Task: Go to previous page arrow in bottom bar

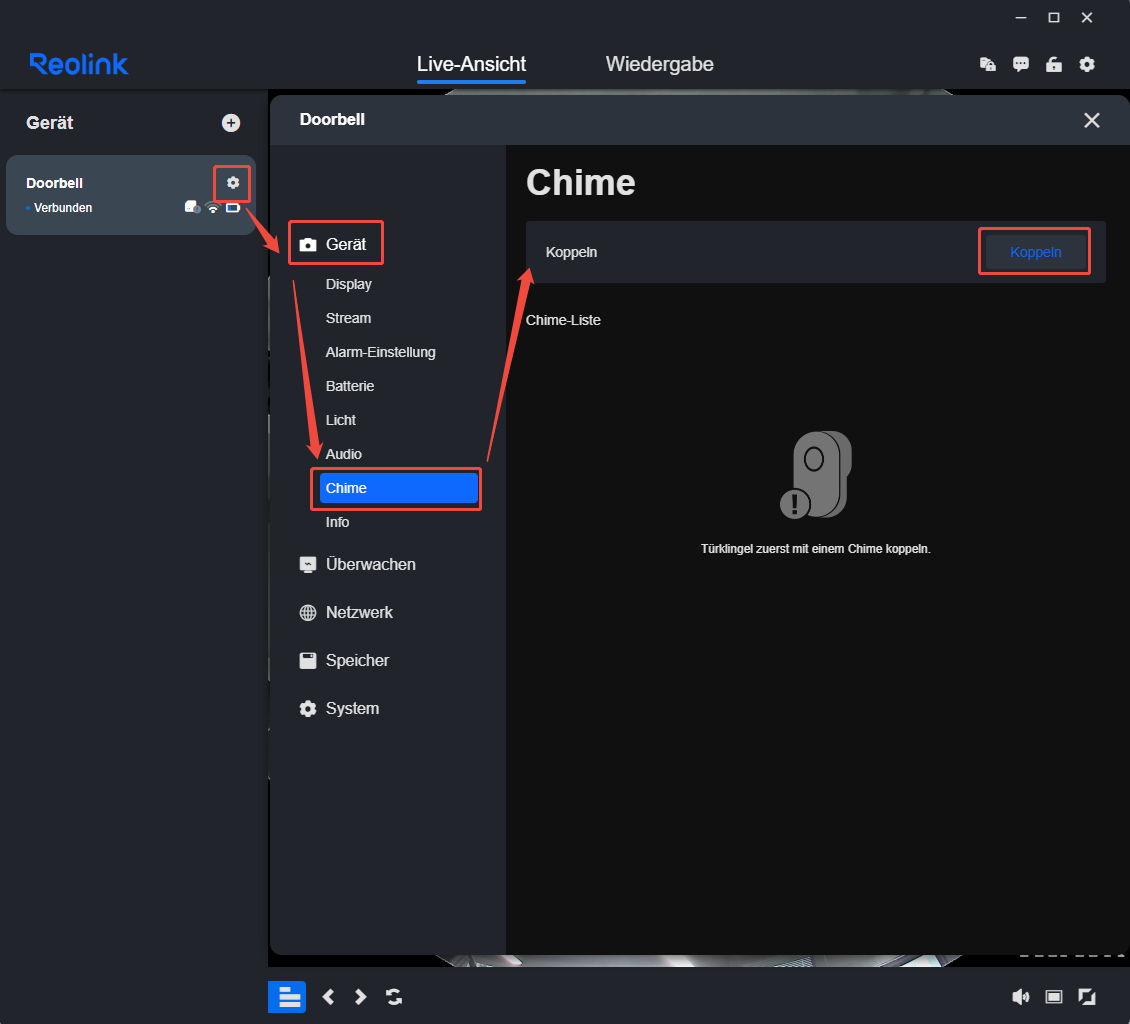Action: [x=329, y=997]
